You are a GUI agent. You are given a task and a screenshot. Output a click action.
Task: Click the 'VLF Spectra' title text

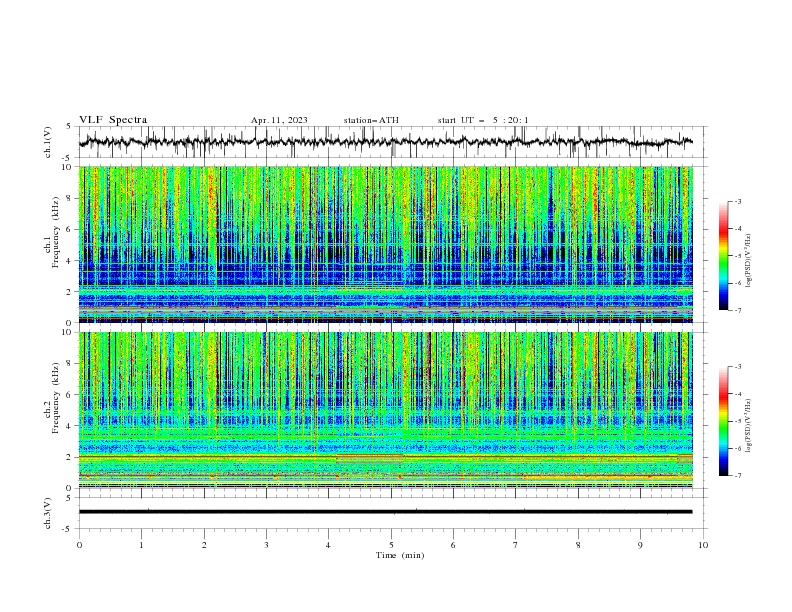(113, 120)
